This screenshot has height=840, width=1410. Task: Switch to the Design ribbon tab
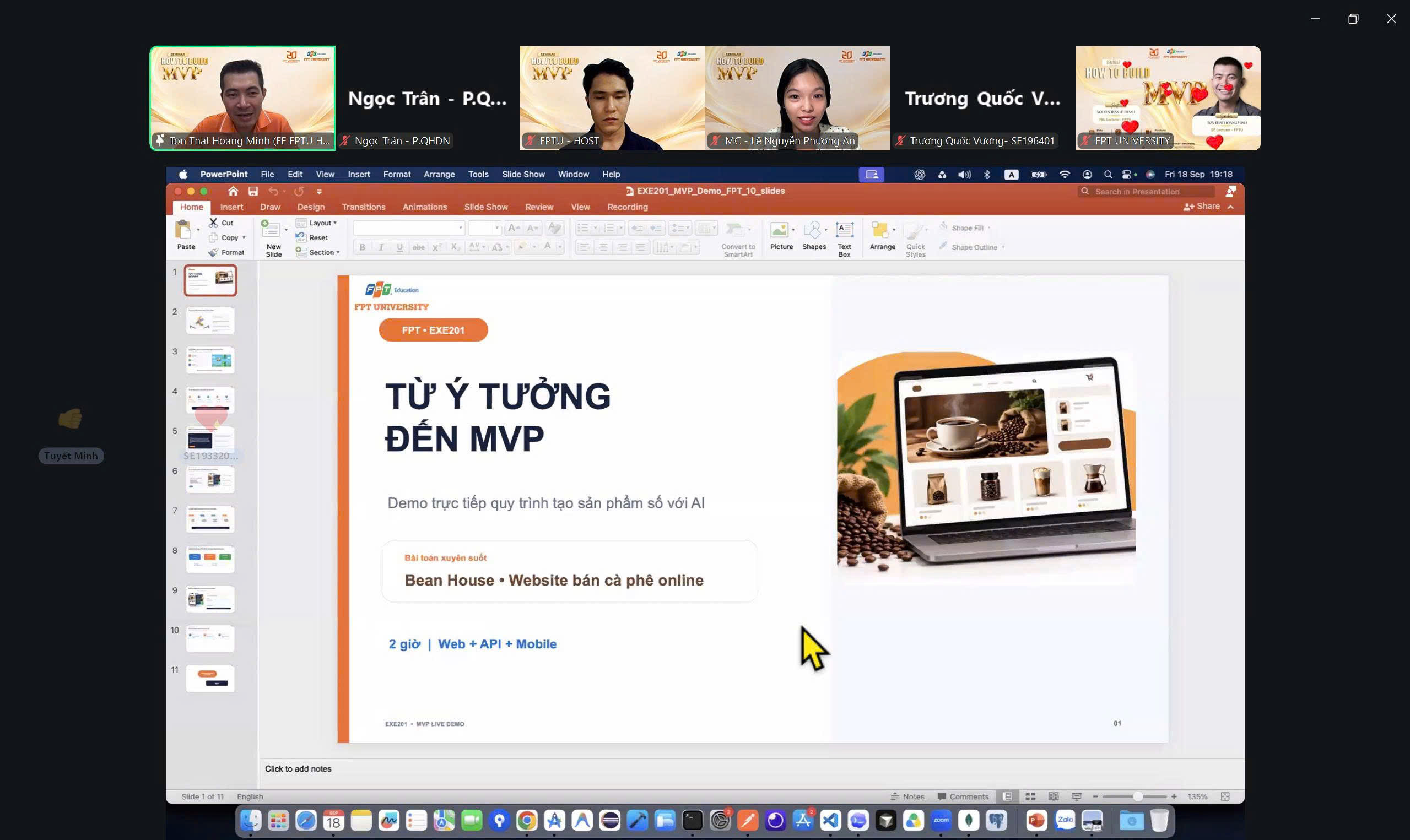[311, 207]
